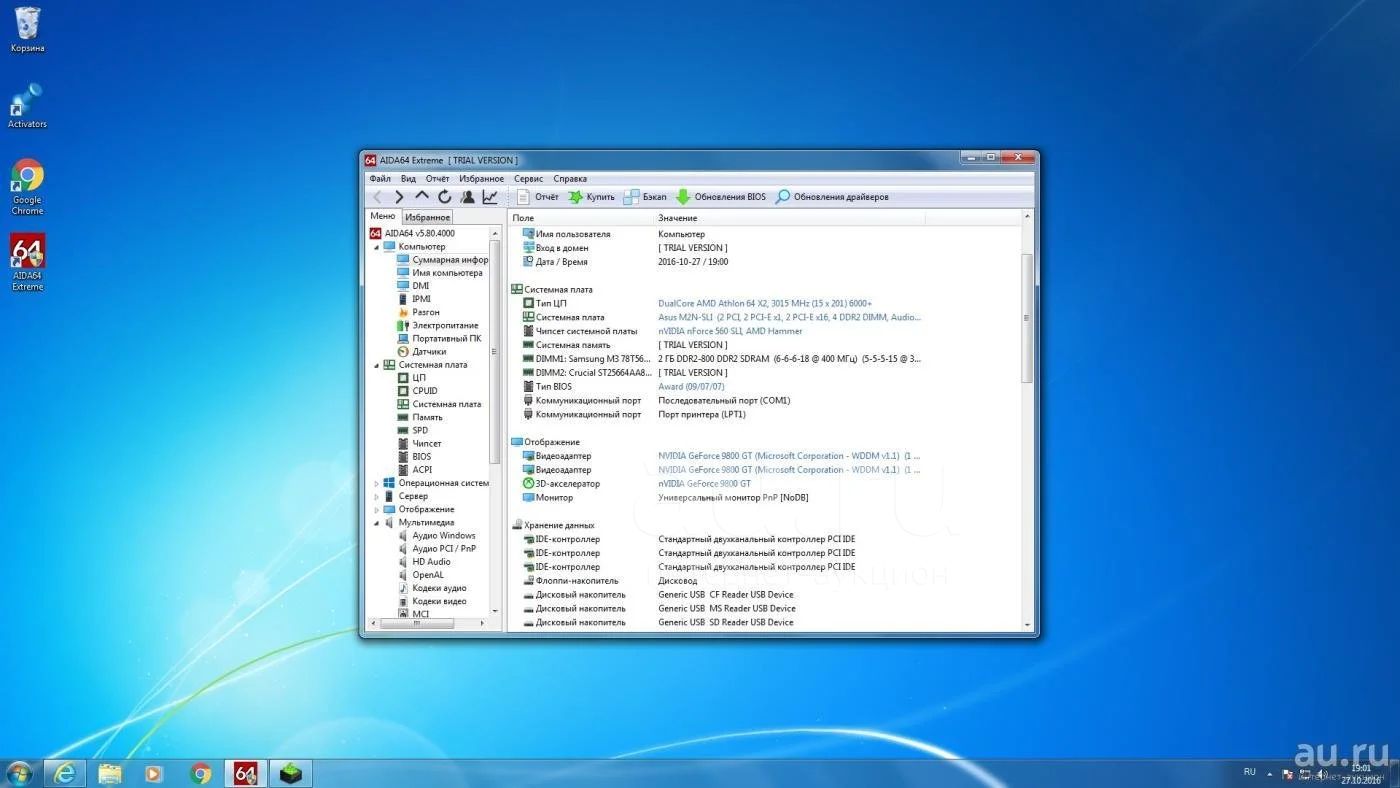The height and width of the screenshot is (788, 1400).
Task: Click the Поле column header
Action: (x=580, y=218)
